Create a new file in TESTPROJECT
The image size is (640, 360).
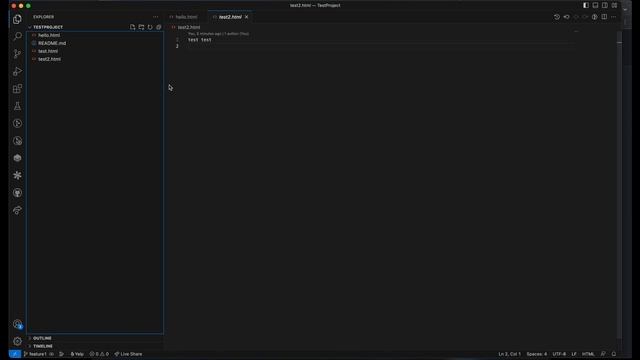point(132,27)
